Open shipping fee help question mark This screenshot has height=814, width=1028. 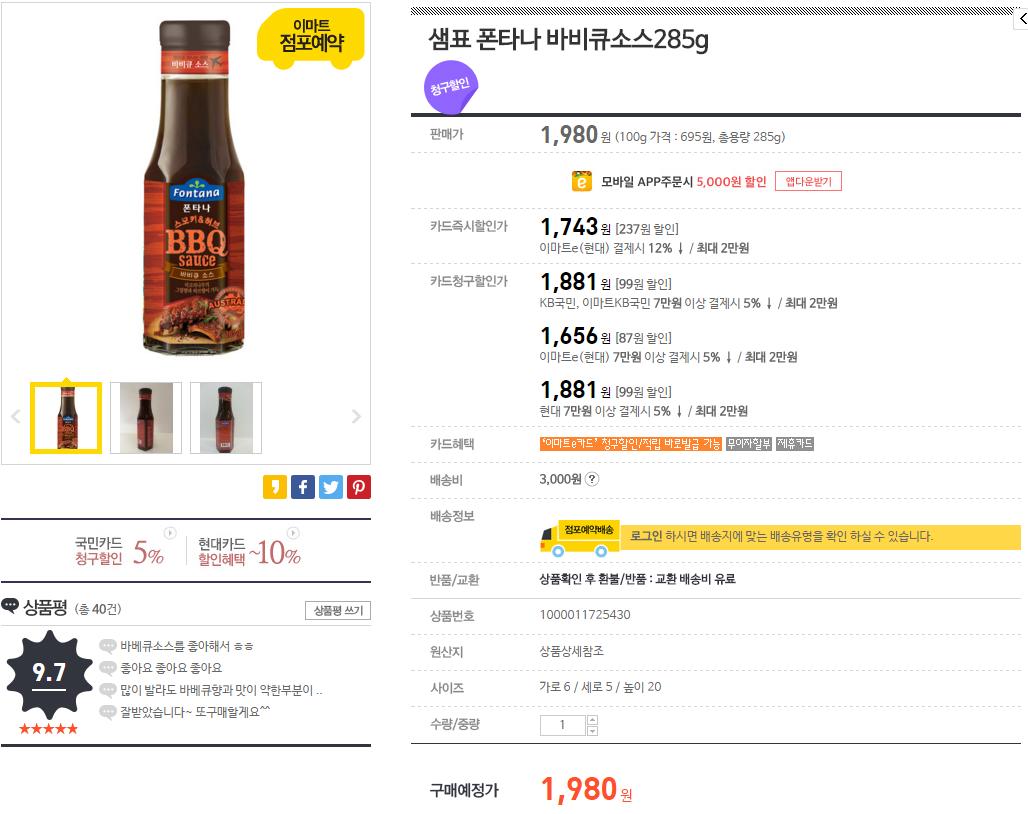(x=591, y=479)
